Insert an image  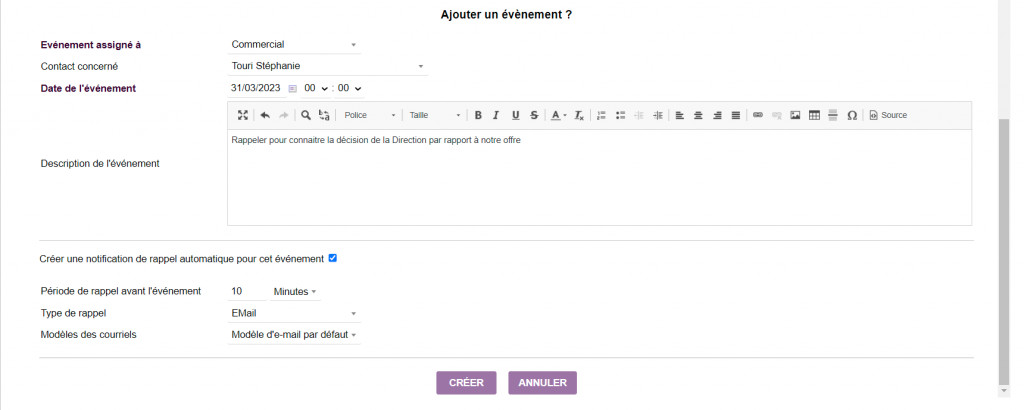tap(795, 115)
